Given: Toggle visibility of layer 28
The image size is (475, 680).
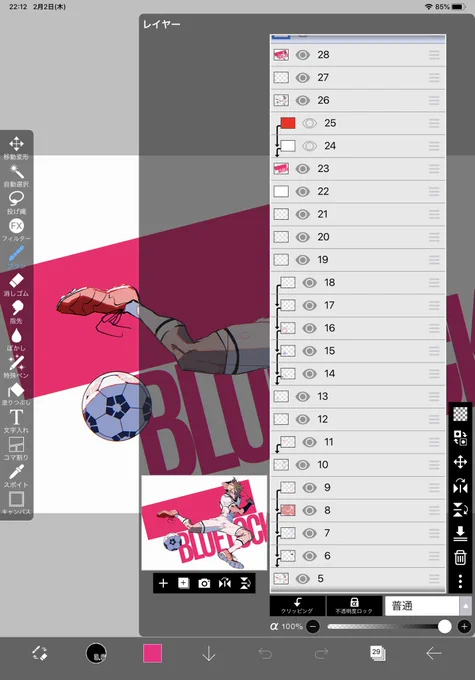Looking at the screenshot, I should pyautogui.click(x=303, y=55).
